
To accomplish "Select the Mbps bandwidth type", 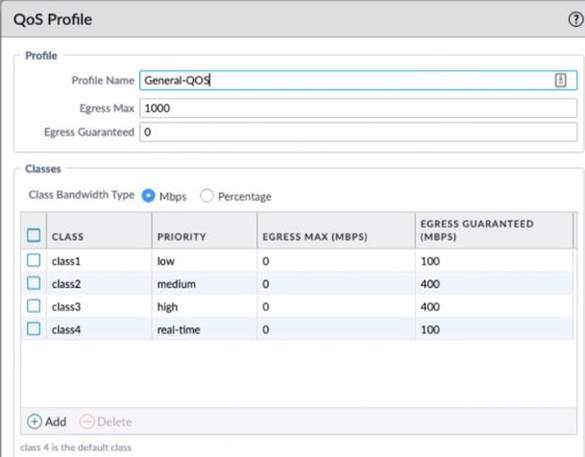I will 148,195.
